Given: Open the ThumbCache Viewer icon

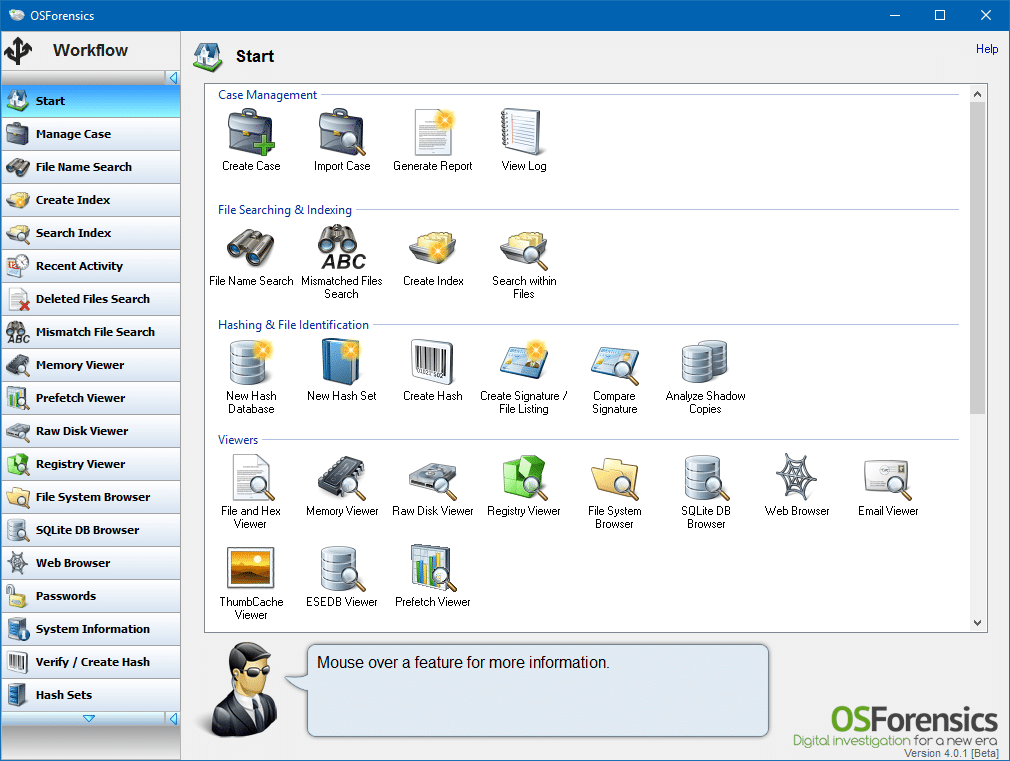Looking at the screenshot, I should pyautogui.click(x=250, y=570).
